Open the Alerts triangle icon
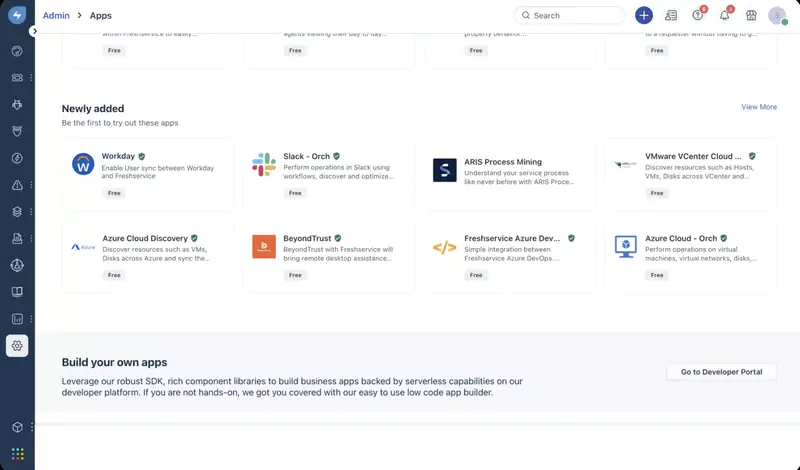The image size is (800, 470). tap(17, 185)
